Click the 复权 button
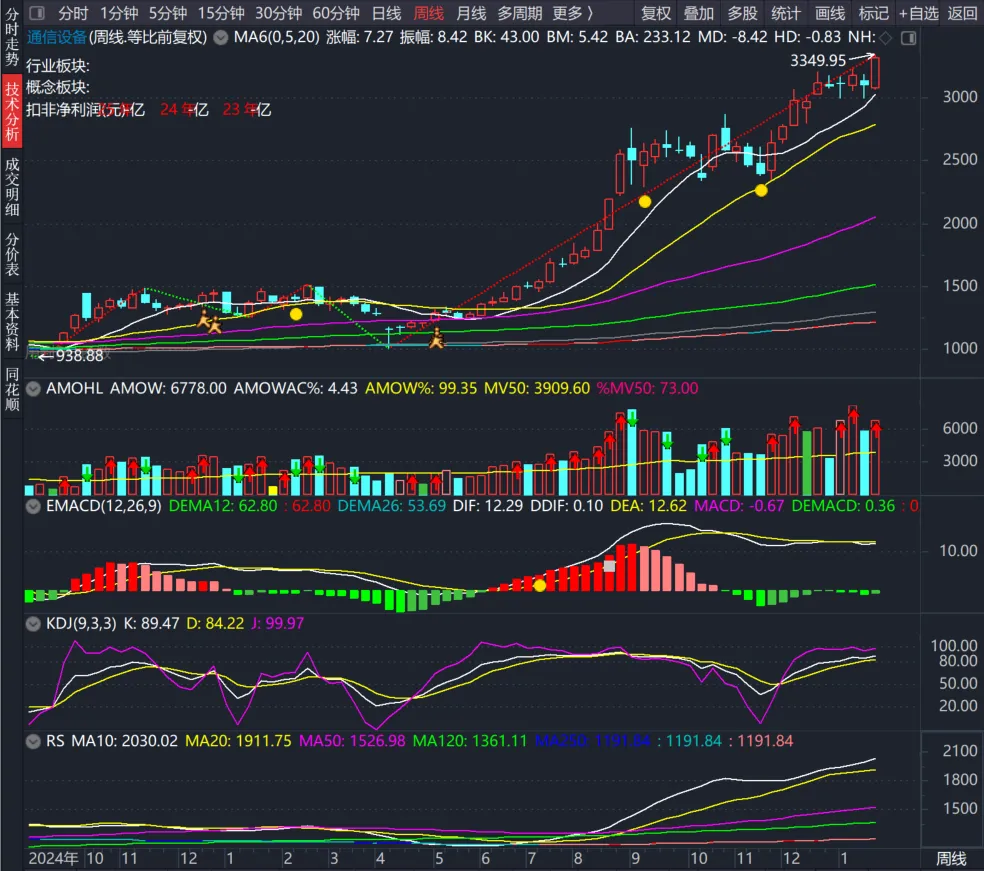The image size is (984, 871). (x=656, y=13)
